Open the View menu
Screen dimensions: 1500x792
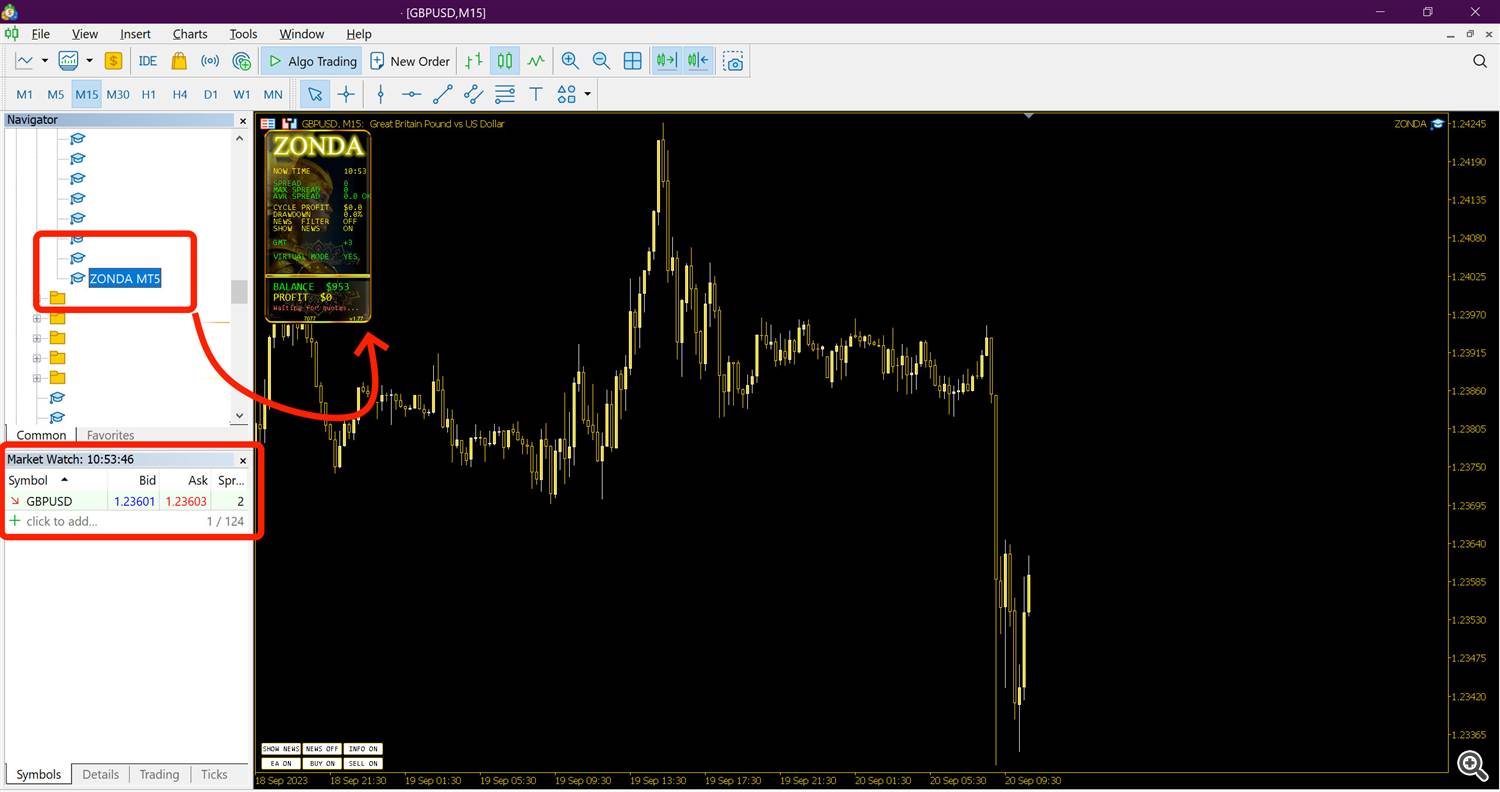(85, 33)
